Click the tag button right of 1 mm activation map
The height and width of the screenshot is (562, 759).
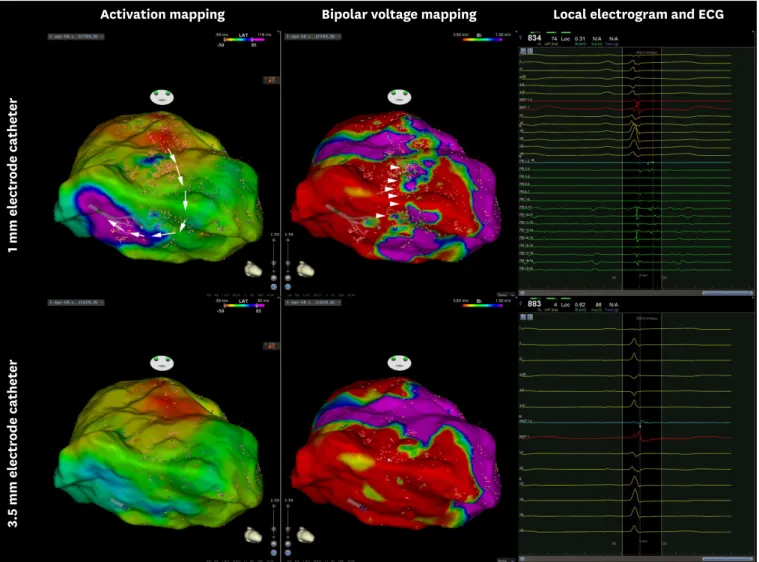[x=271, y=79]
